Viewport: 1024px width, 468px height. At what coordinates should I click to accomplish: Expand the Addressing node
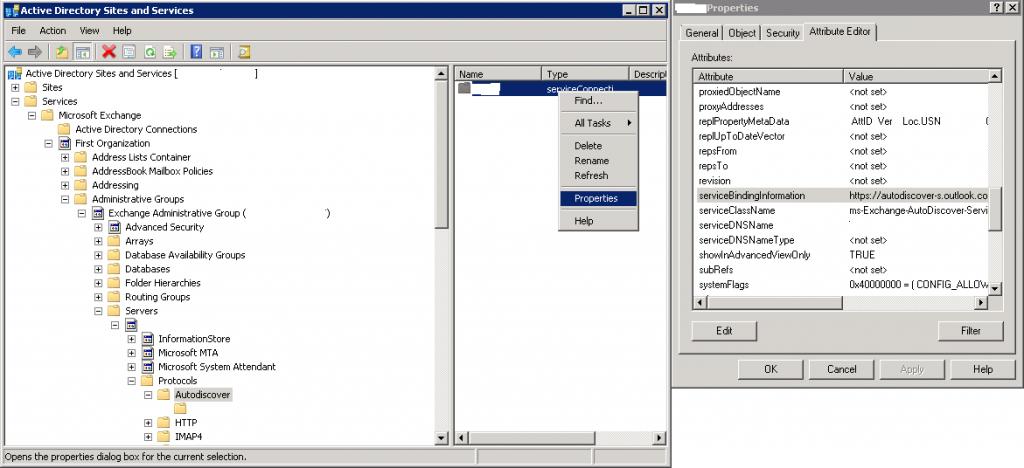(65, 185)
